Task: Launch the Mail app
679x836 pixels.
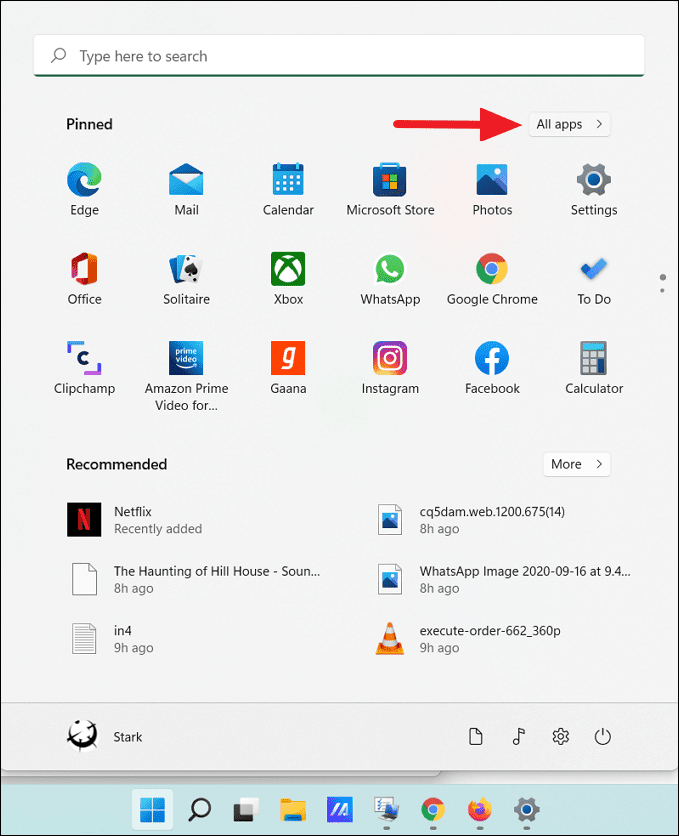Action: (186, 189)
